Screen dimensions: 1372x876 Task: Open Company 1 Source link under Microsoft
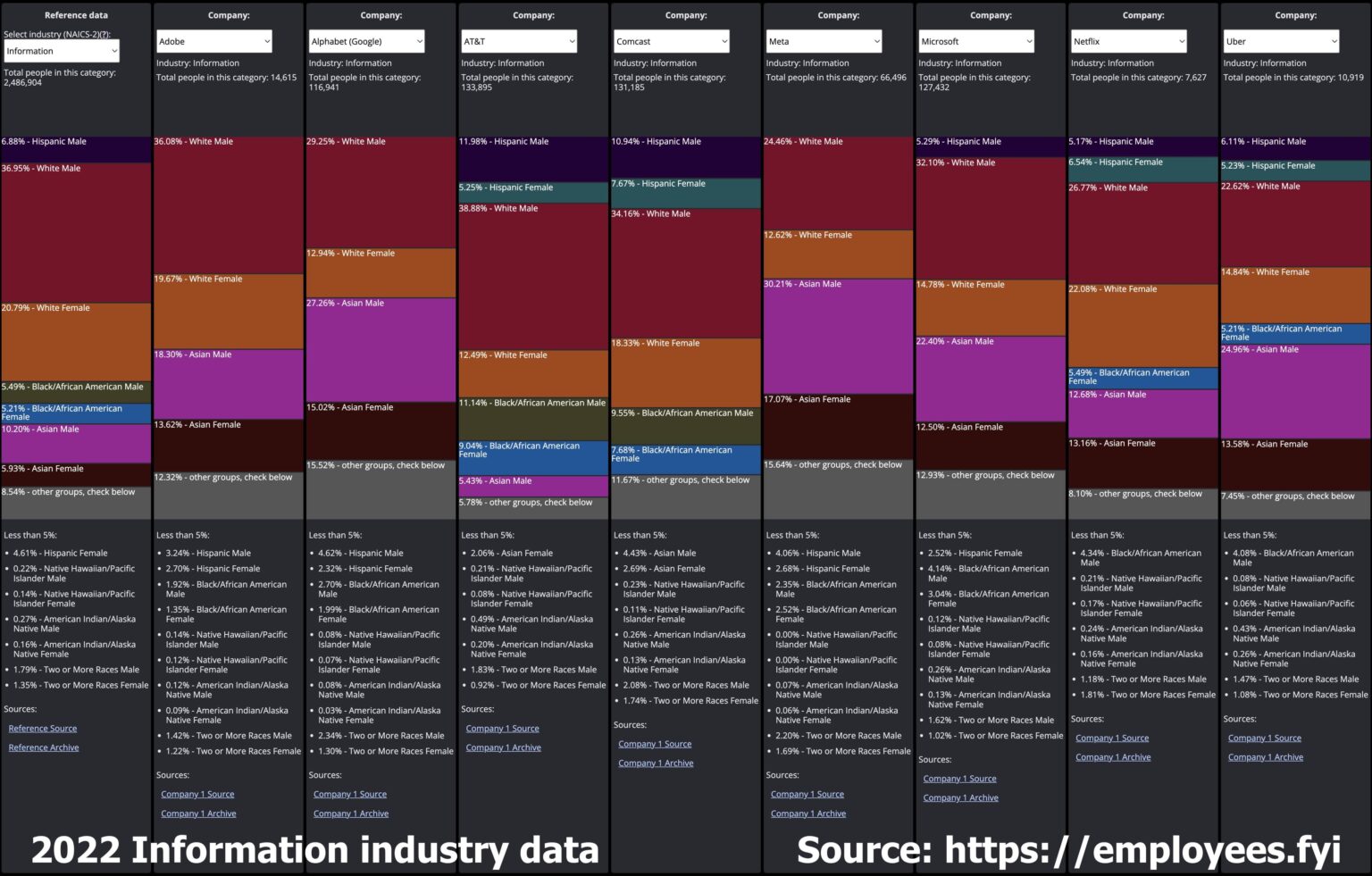[x=959, y=779]
